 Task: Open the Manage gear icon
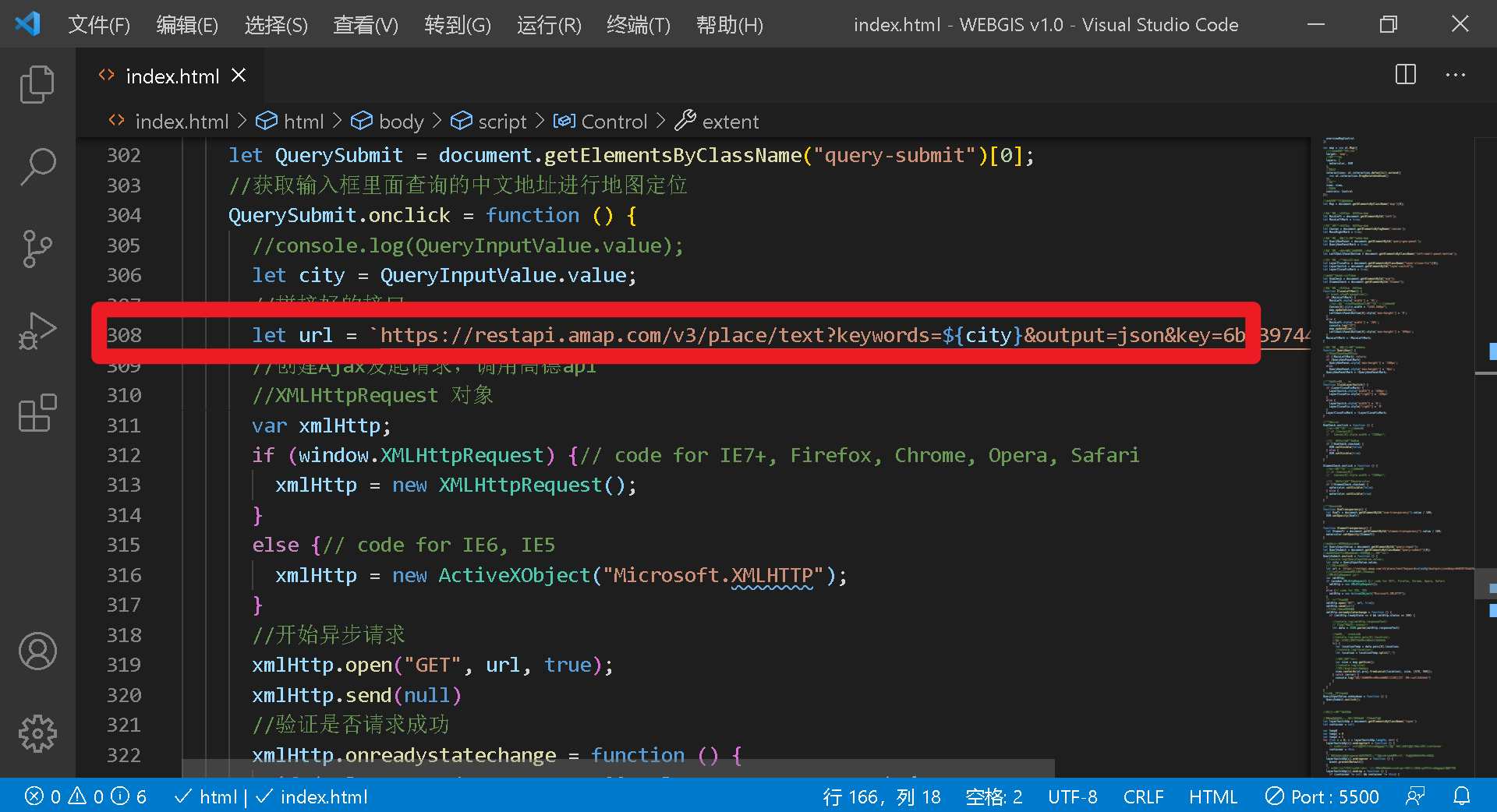[x=37, y=733]
